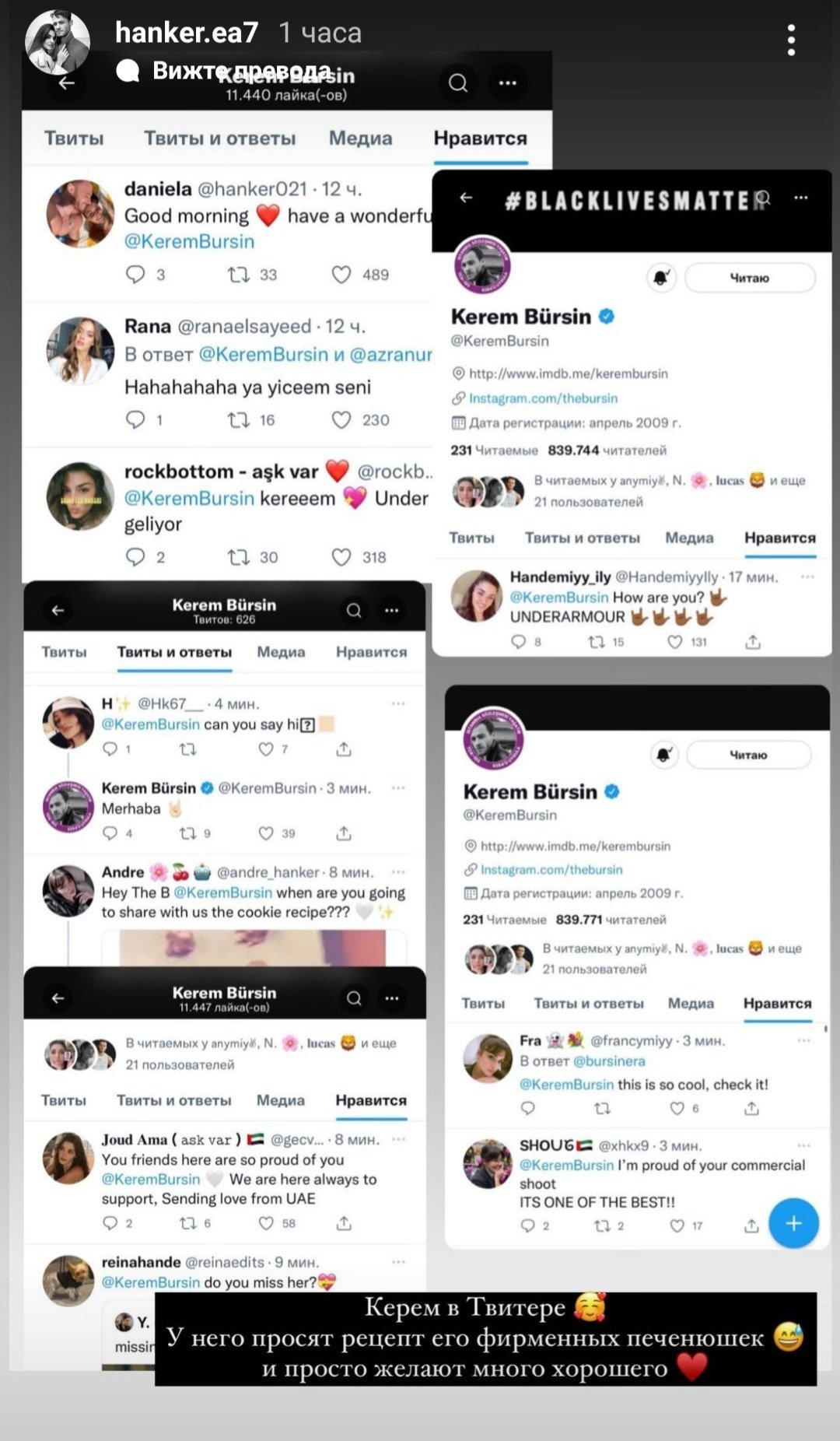840x1441 pixels.
Task: Open more options on Joud Ama's tweet
Action: coord(398,1139)
